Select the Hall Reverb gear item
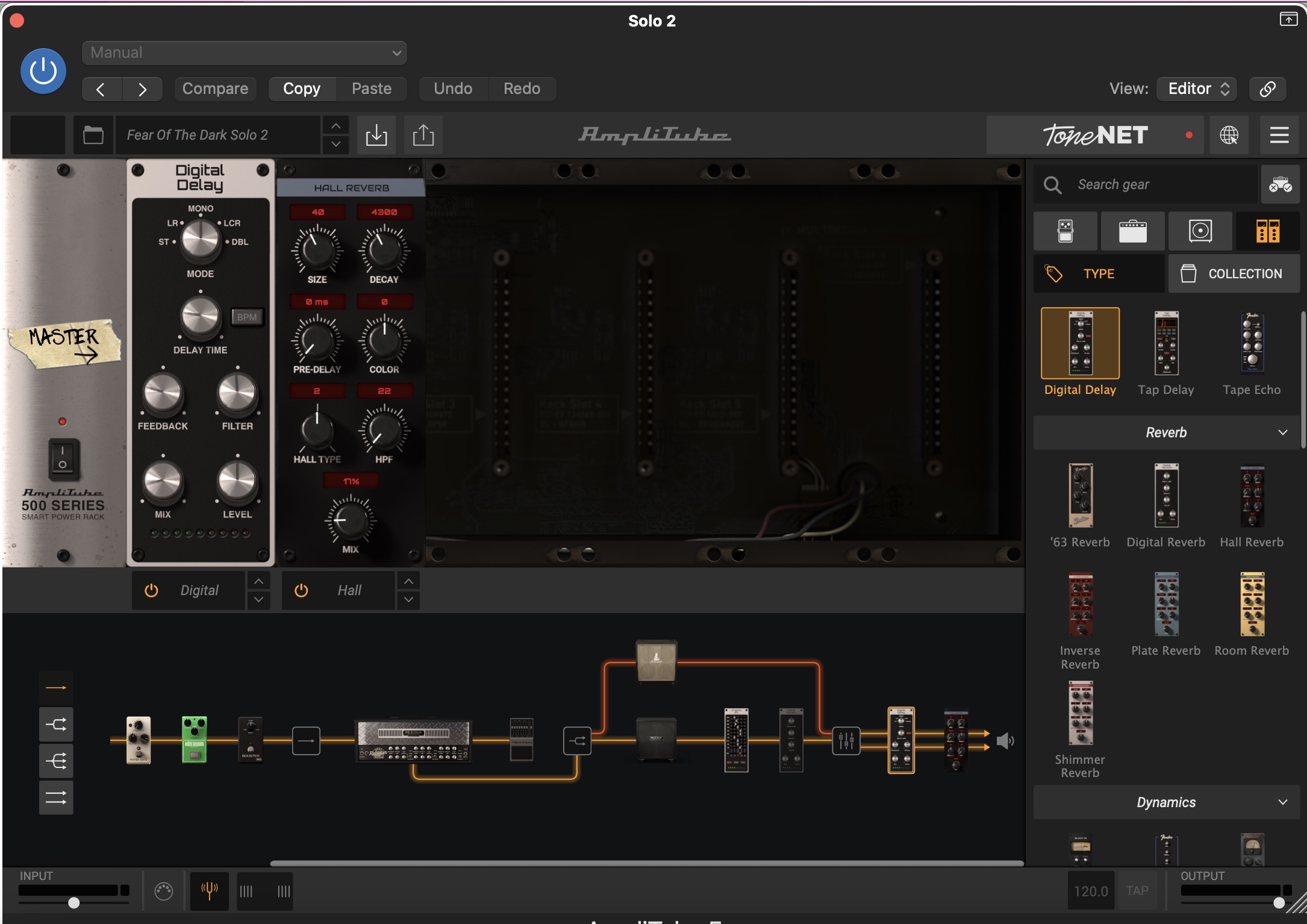 (x=1252, y=506)
